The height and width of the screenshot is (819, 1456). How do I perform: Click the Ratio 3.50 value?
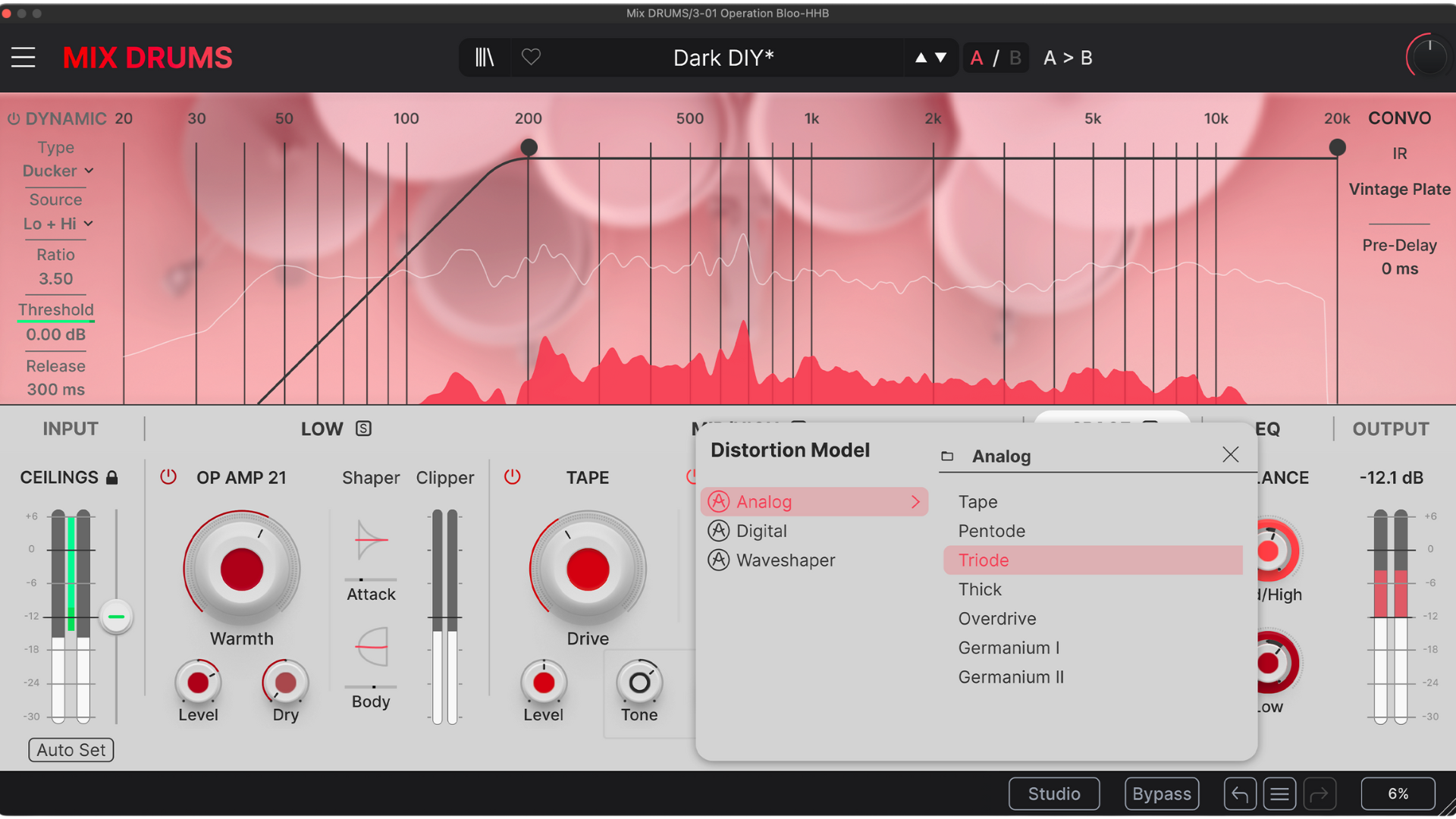56,279
